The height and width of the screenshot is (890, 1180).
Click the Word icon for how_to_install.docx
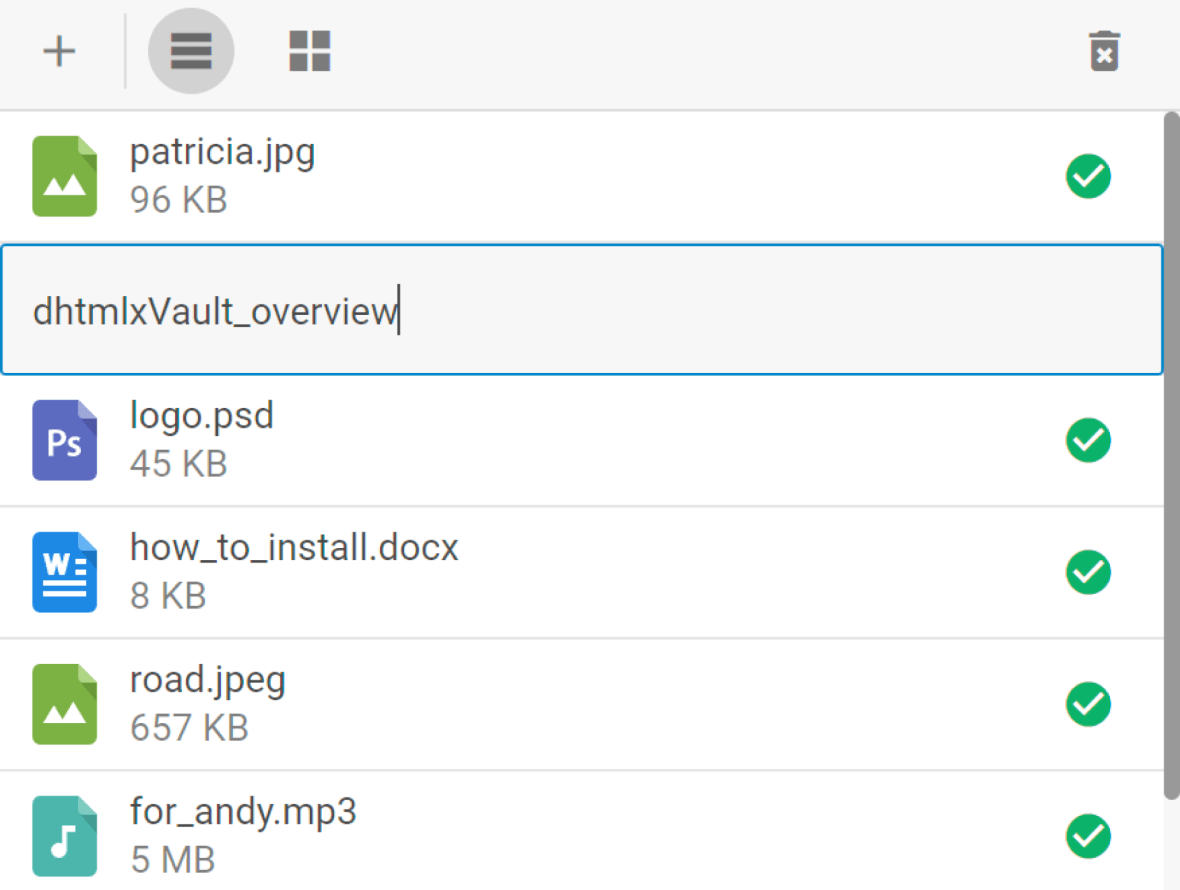[x=65, y=572]
